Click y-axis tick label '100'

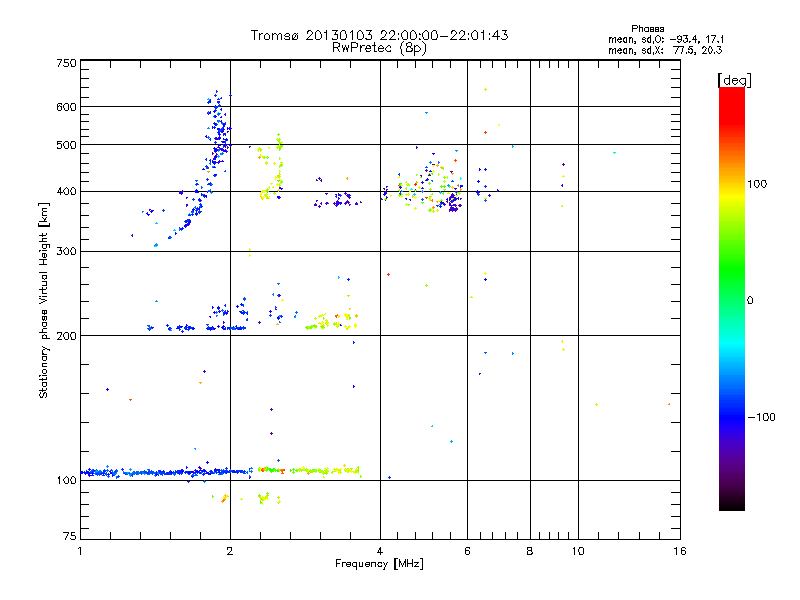pos(66,481)
